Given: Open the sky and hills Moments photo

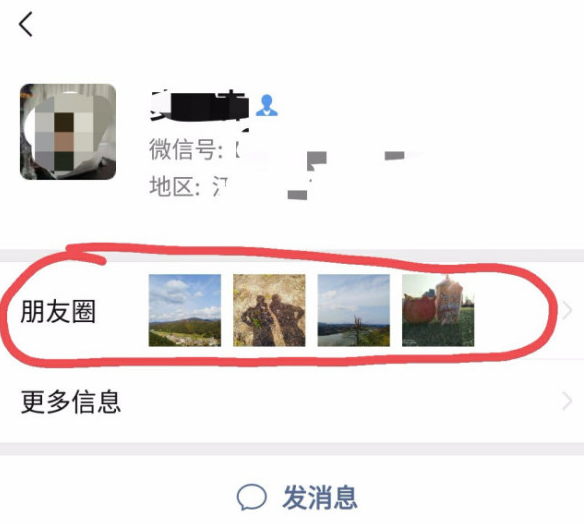Looking at the screenshot, I should point(185,311).
